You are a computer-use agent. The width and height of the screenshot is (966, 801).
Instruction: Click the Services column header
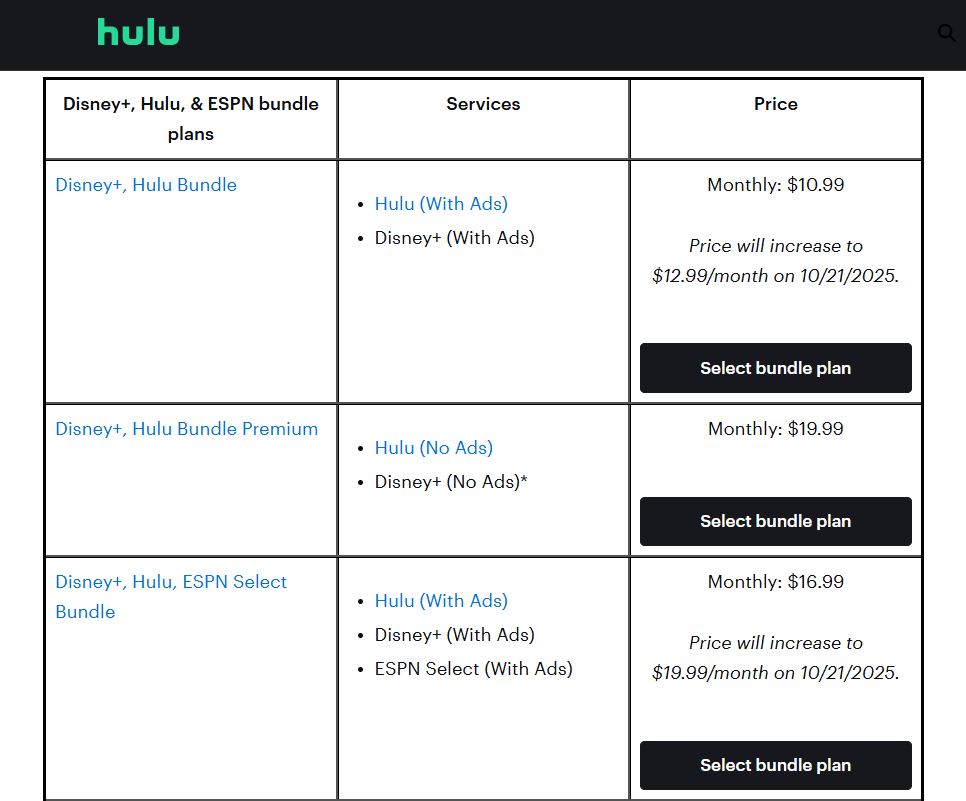(x=483, y=104)
